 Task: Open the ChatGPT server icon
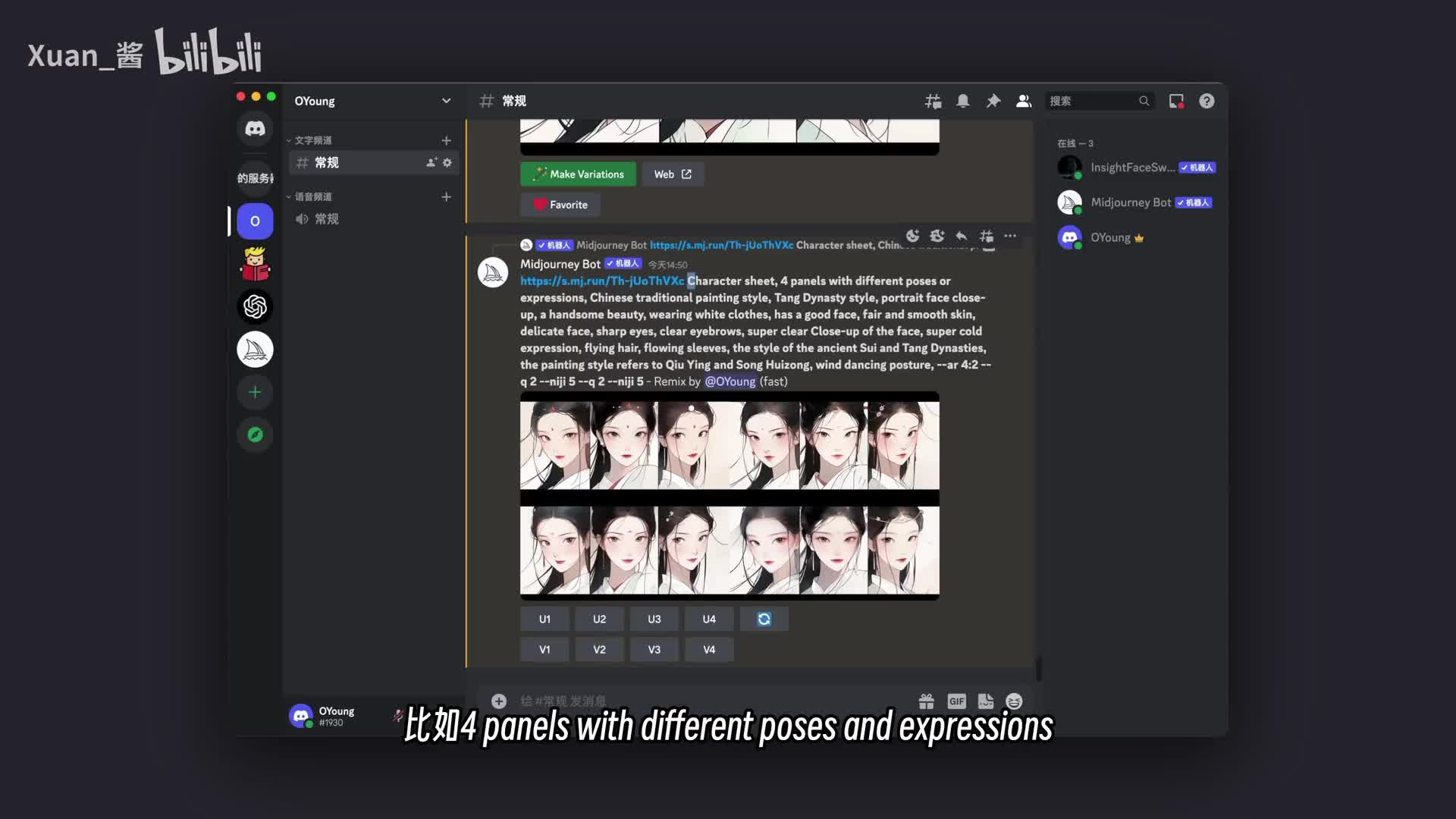click(255, 306)
